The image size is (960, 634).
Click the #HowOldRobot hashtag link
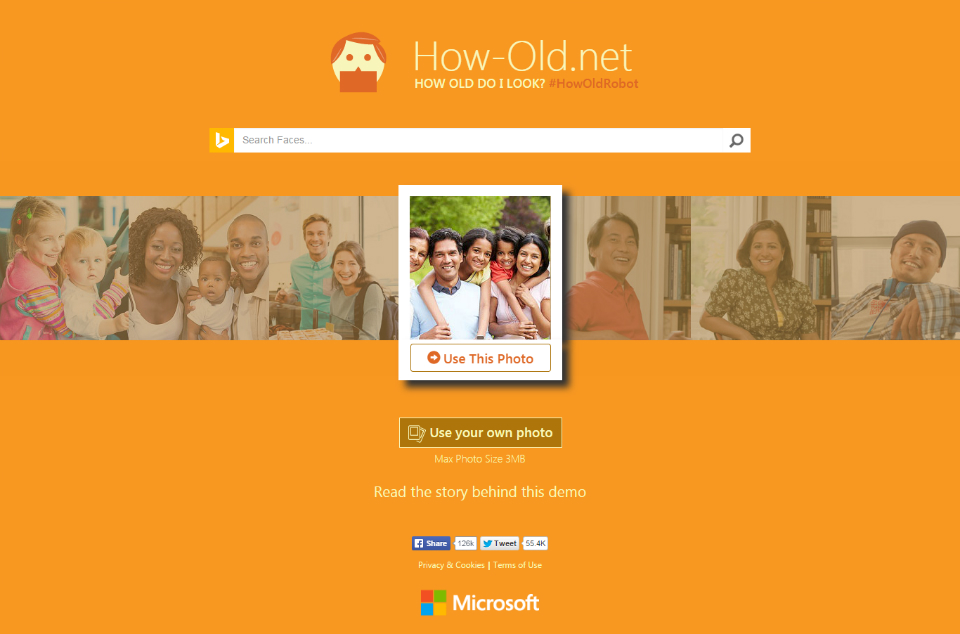(x=593, y=84)
